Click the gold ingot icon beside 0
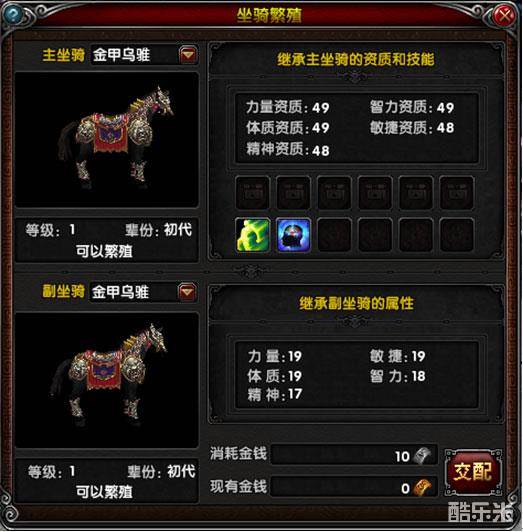This screenshot has height=532, width=523. pos(423,488)
